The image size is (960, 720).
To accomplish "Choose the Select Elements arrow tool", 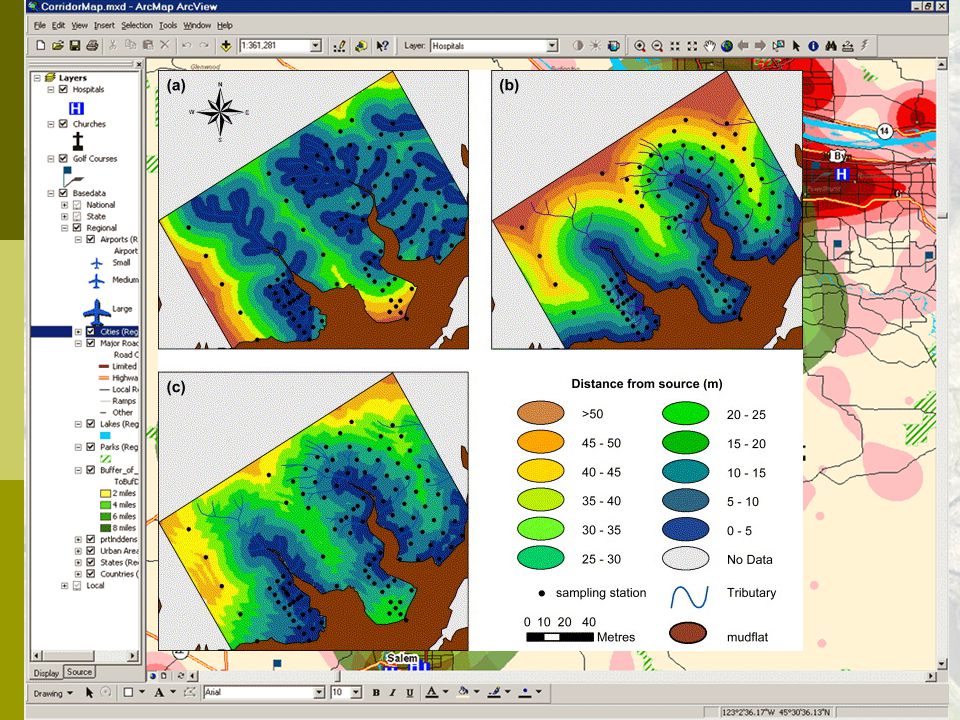I will pos(796,46).
